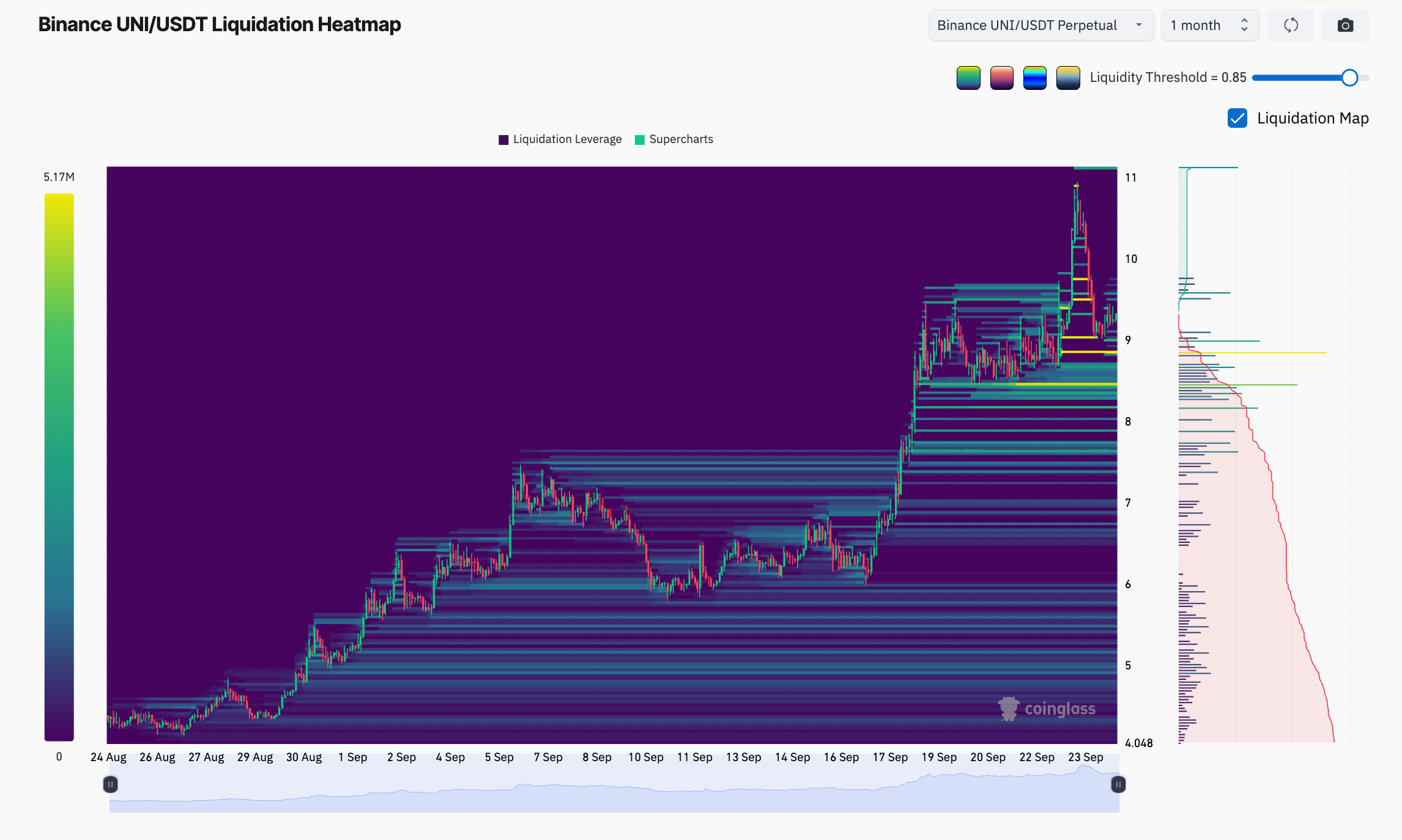
Task: Click the 10 Sep date axis label
Action: click(x=645, y=757)
